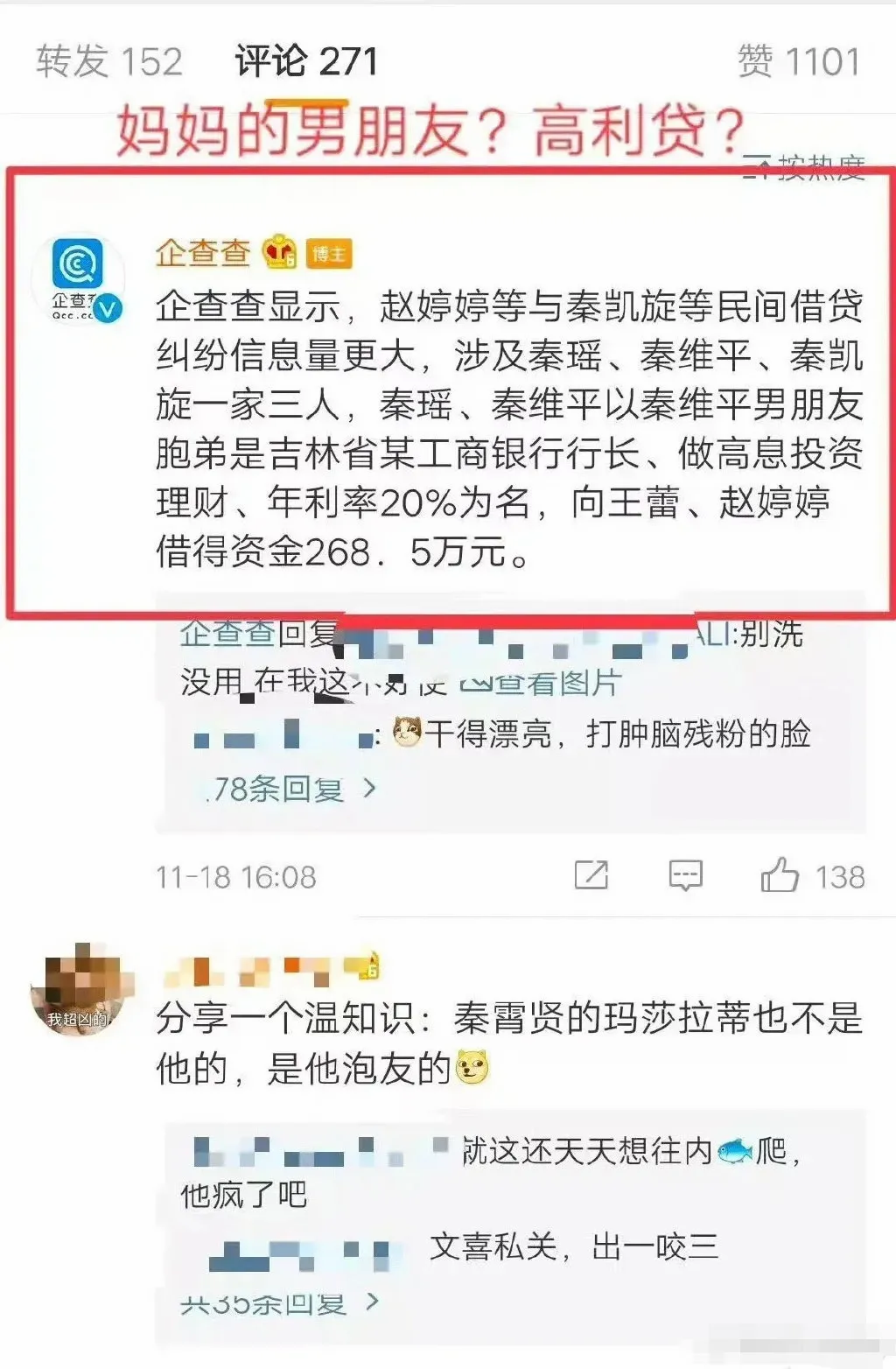This screenshot has height=1369, width=896.
Task: Tap the comment beginning 分享一个温知识
Action: (509, 1043)
